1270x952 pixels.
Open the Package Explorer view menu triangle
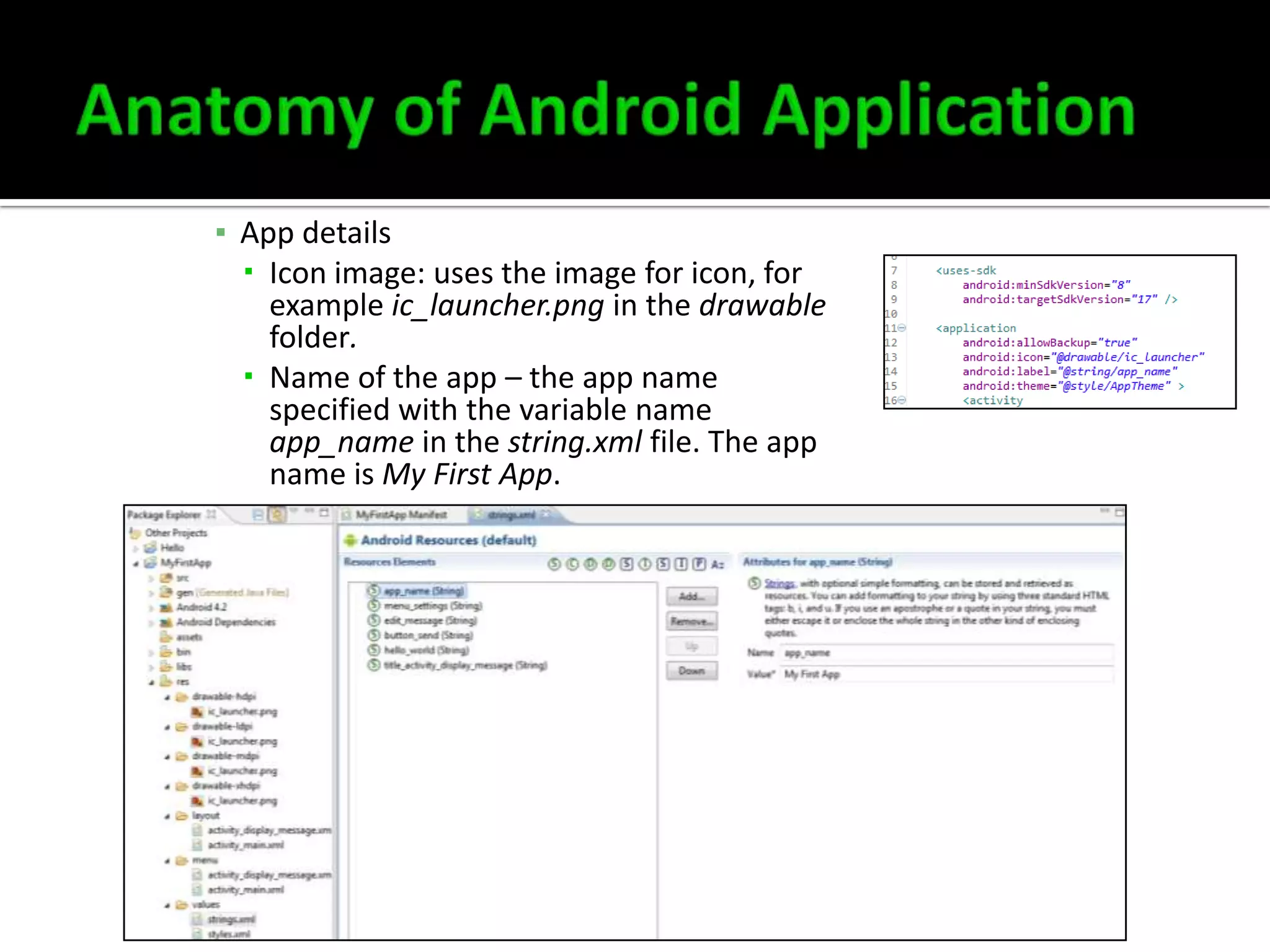[295, 511]
